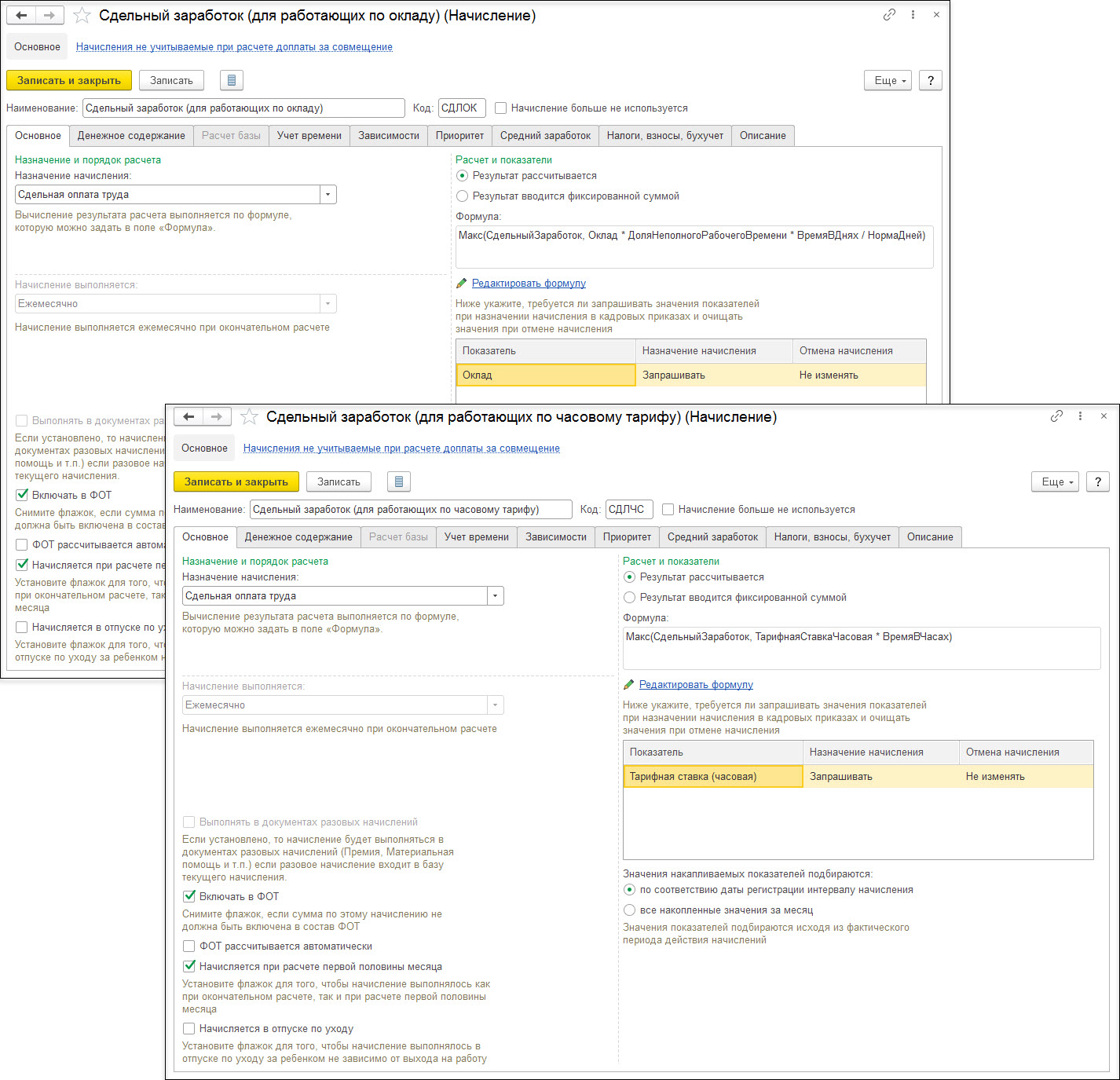The height and width of the screenshot is (1080, 1120).
Task: Open 'Начисления не учитываемые...' link in hourly window
Action: (401, 448)
